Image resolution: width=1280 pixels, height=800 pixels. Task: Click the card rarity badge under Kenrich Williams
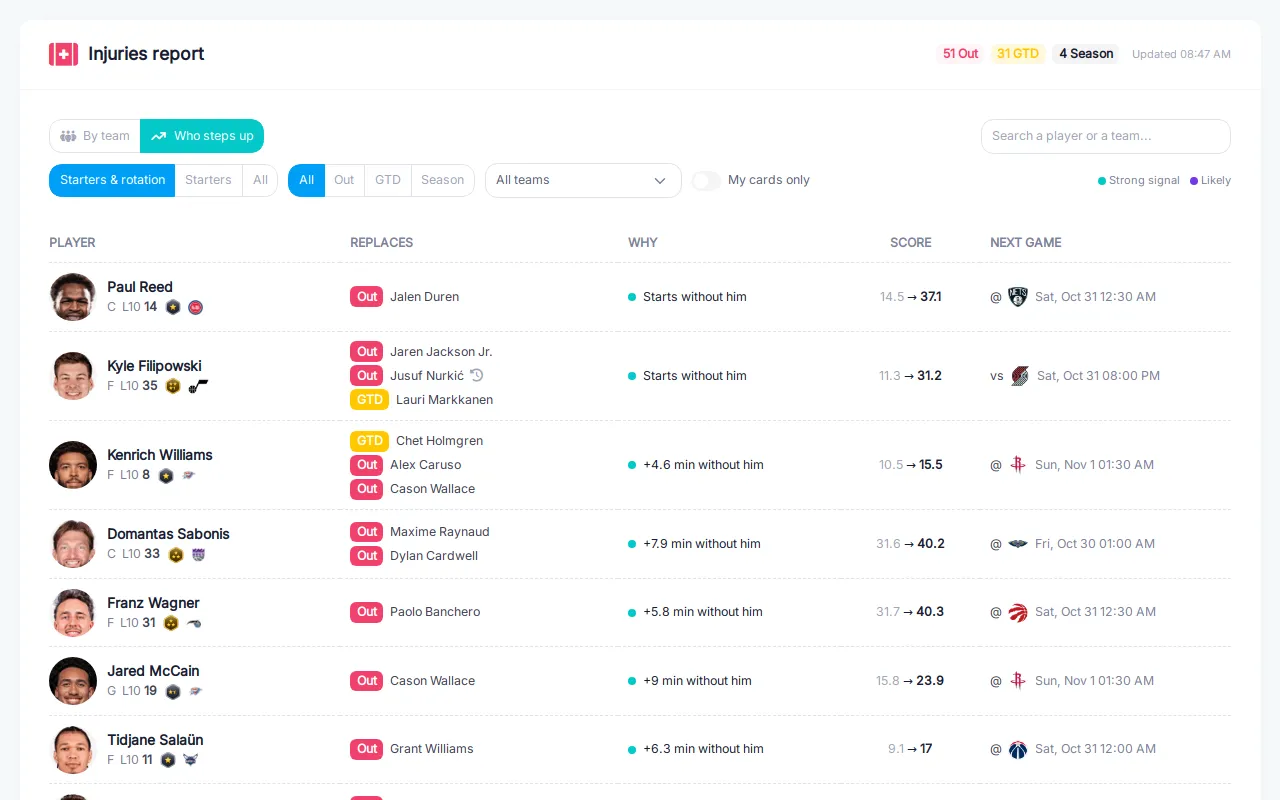point(166,476)
